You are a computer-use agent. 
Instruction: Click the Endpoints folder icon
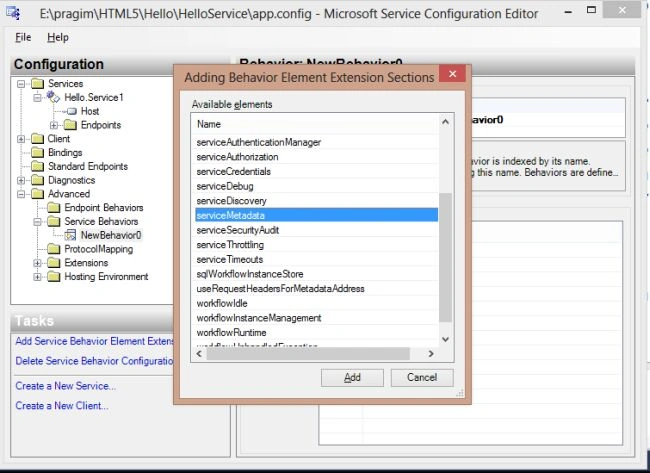[70, 125]
